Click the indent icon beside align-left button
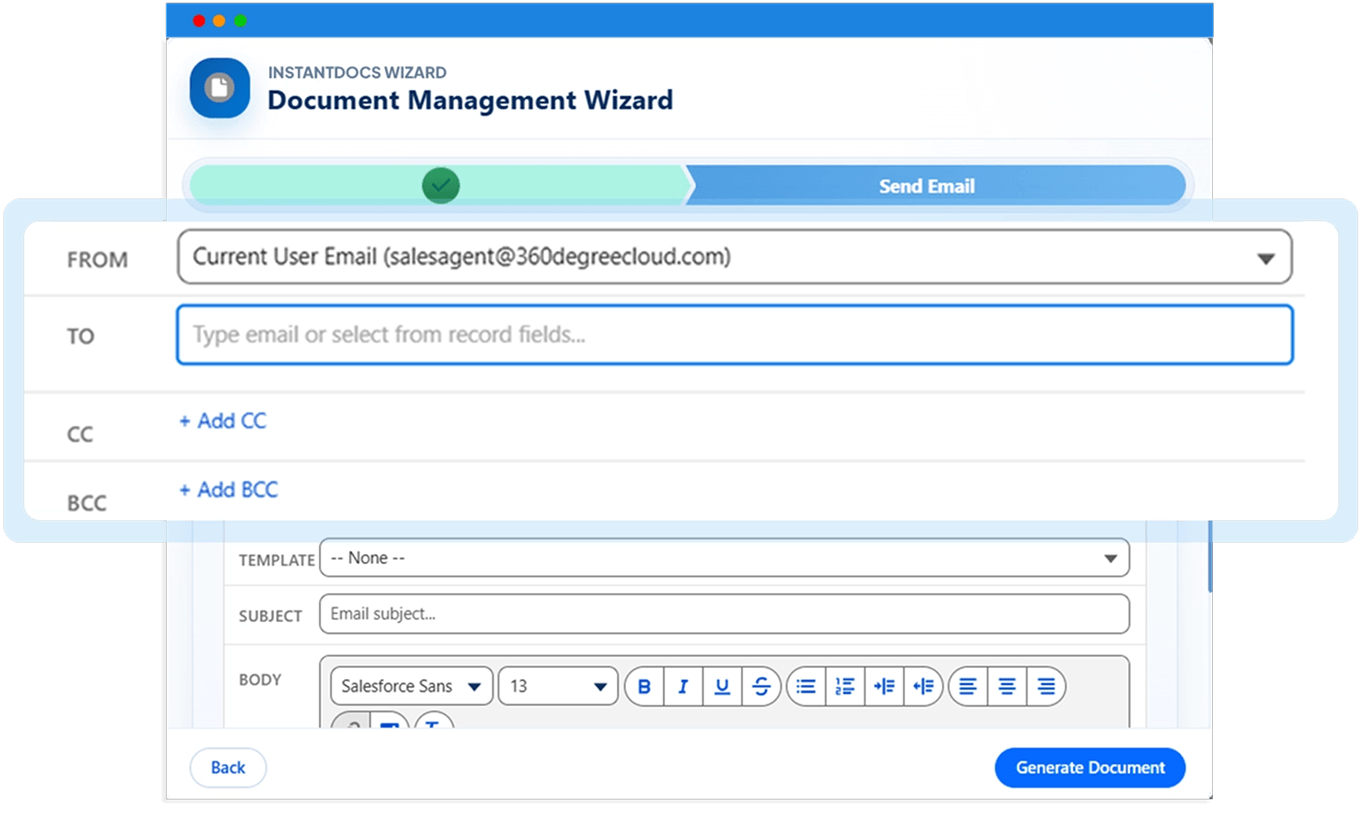This screenshot has height=824, width=1360. point(923,687)
